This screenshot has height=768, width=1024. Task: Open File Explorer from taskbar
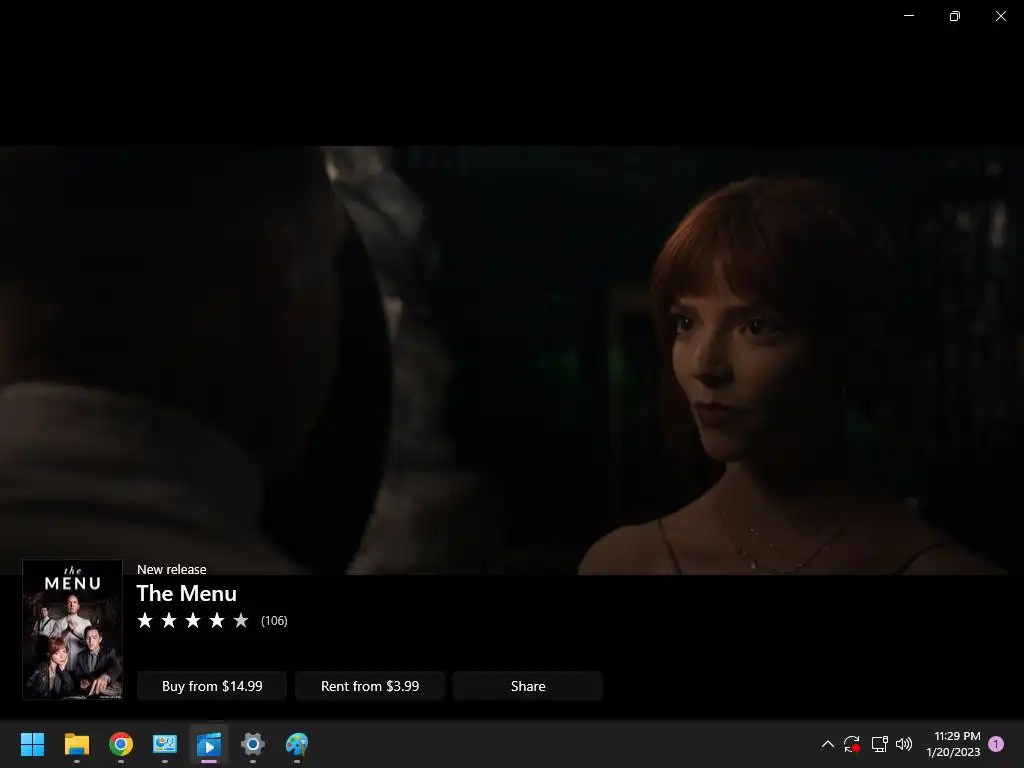coord(76,744)
